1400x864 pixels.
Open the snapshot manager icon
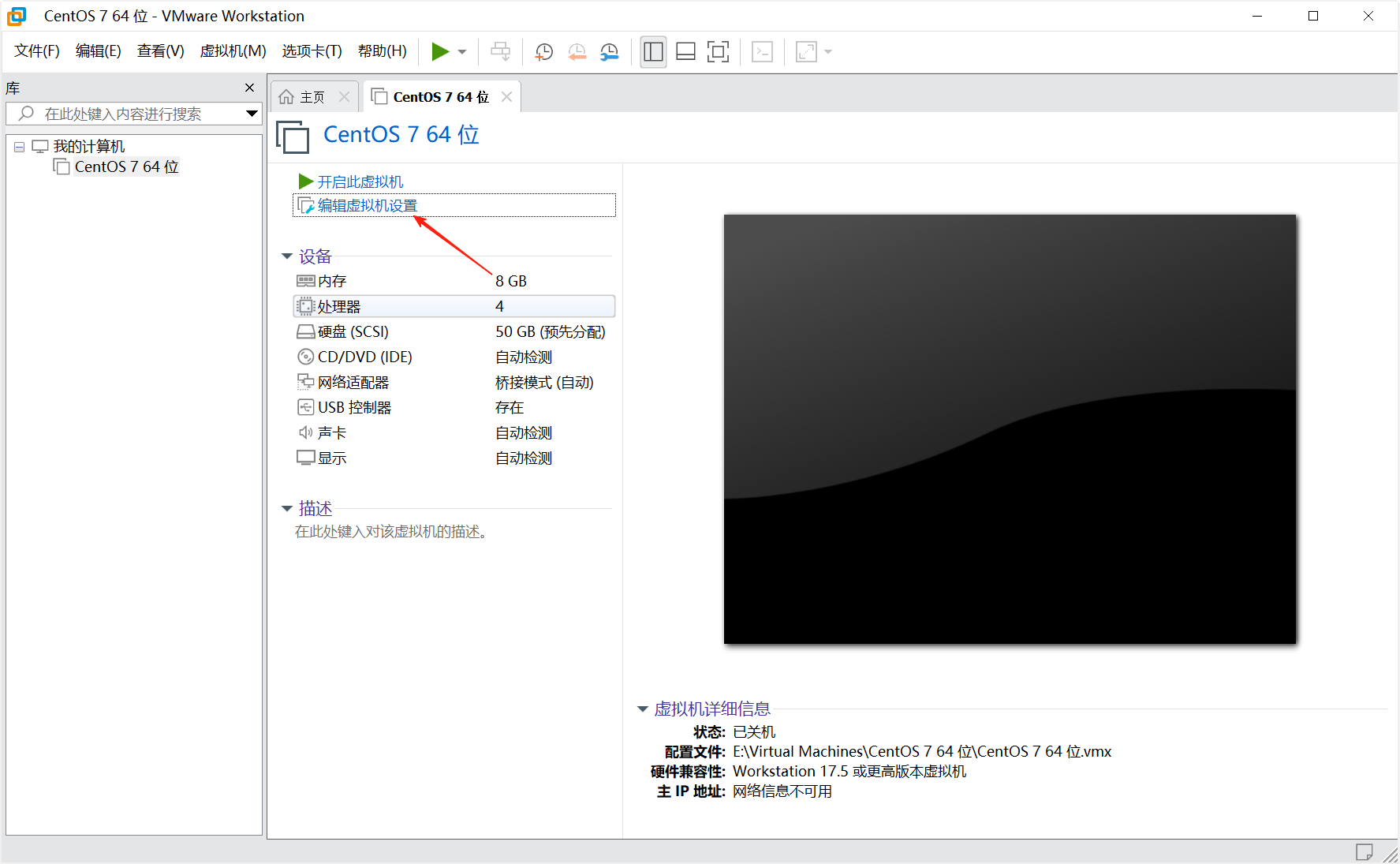[610, 52]
